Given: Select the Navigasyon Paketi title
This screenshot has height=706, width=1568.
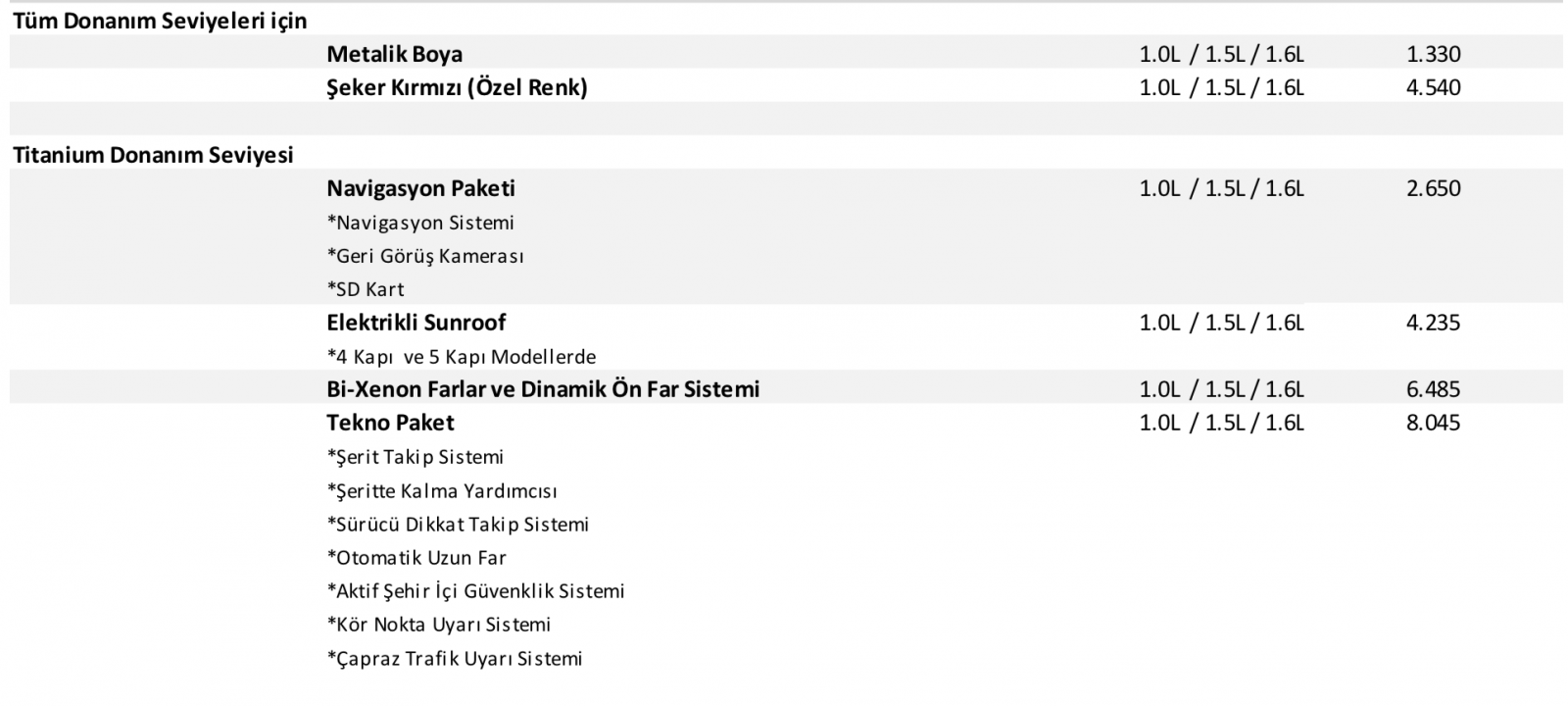Looking at the screenshot, I should [420, 188].
